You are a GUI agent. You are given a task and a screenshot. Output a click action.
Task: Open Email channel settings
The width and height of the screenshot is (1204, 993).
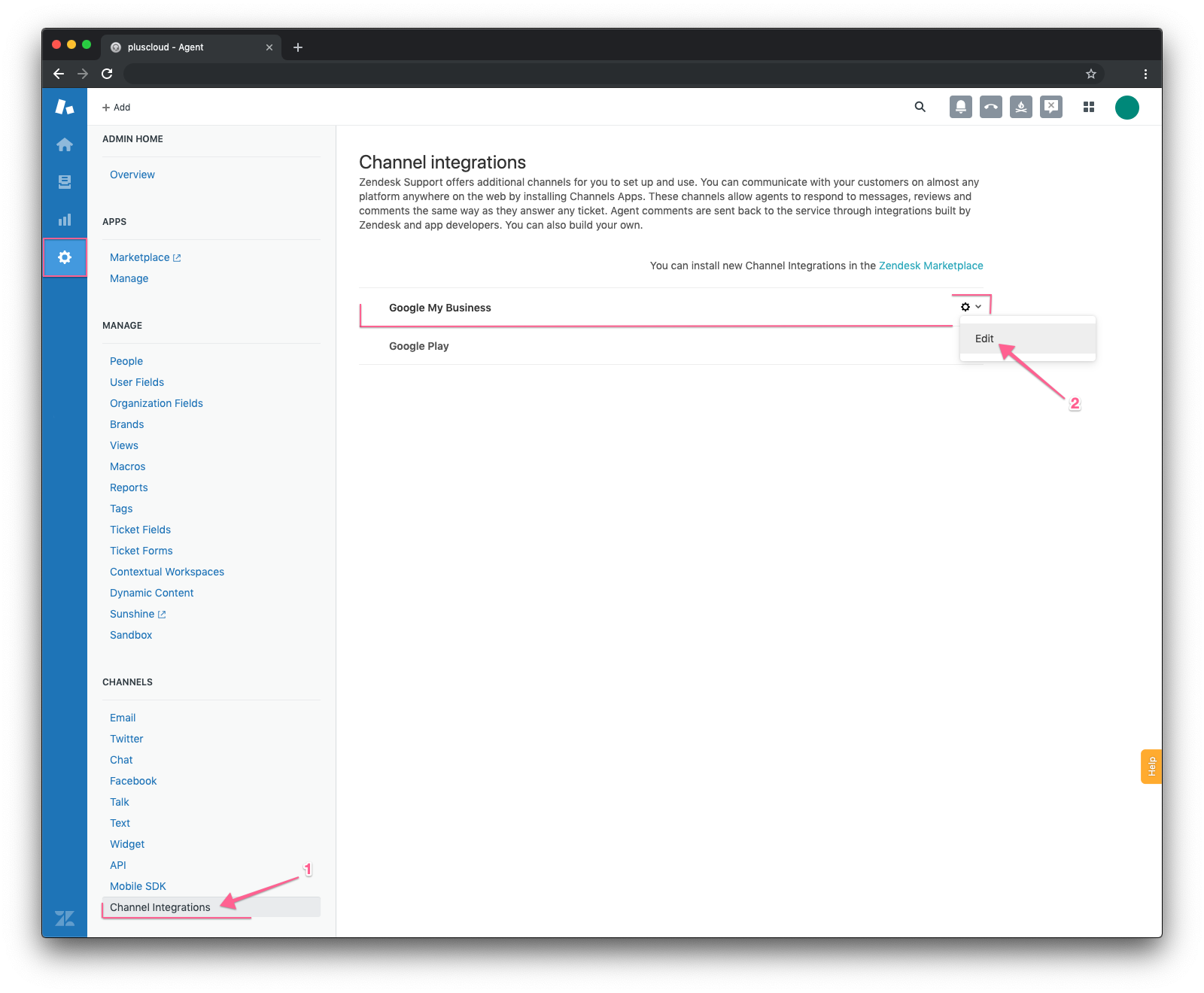123,718
